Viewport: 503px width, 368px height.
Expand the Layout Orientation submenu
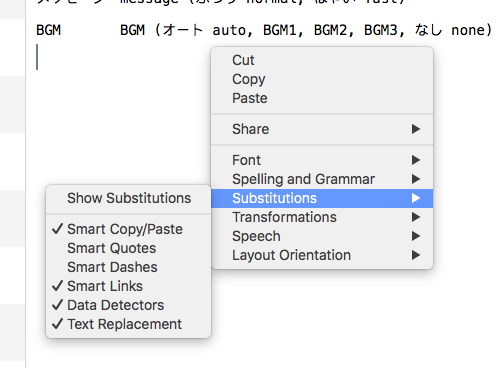pyautogui.click(x=322, y=255)
